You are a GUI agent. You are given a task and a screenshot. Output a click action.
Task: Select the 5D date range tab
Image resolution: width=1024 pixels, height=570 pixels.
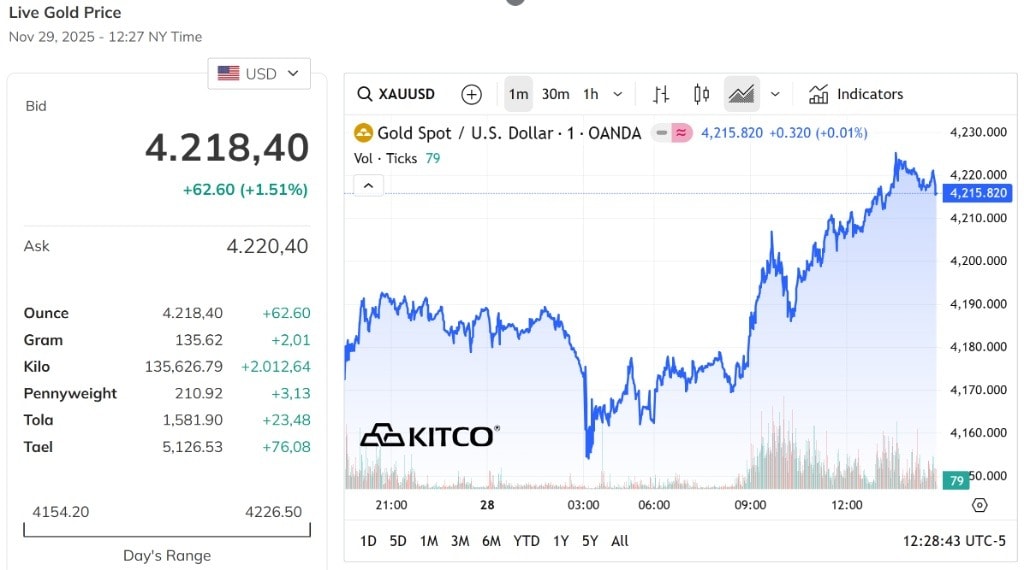coord(398,541)
